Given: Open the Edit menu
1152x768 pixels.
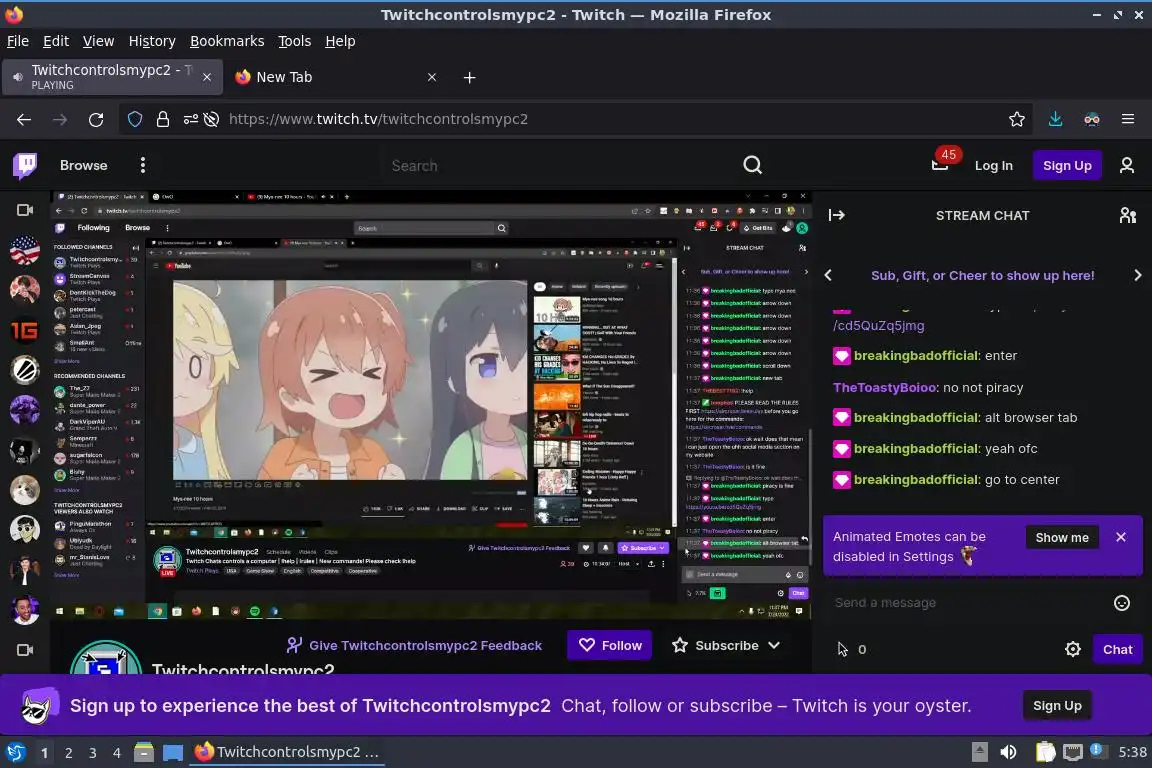Looking at the screenshot, I should click(56, 41).
